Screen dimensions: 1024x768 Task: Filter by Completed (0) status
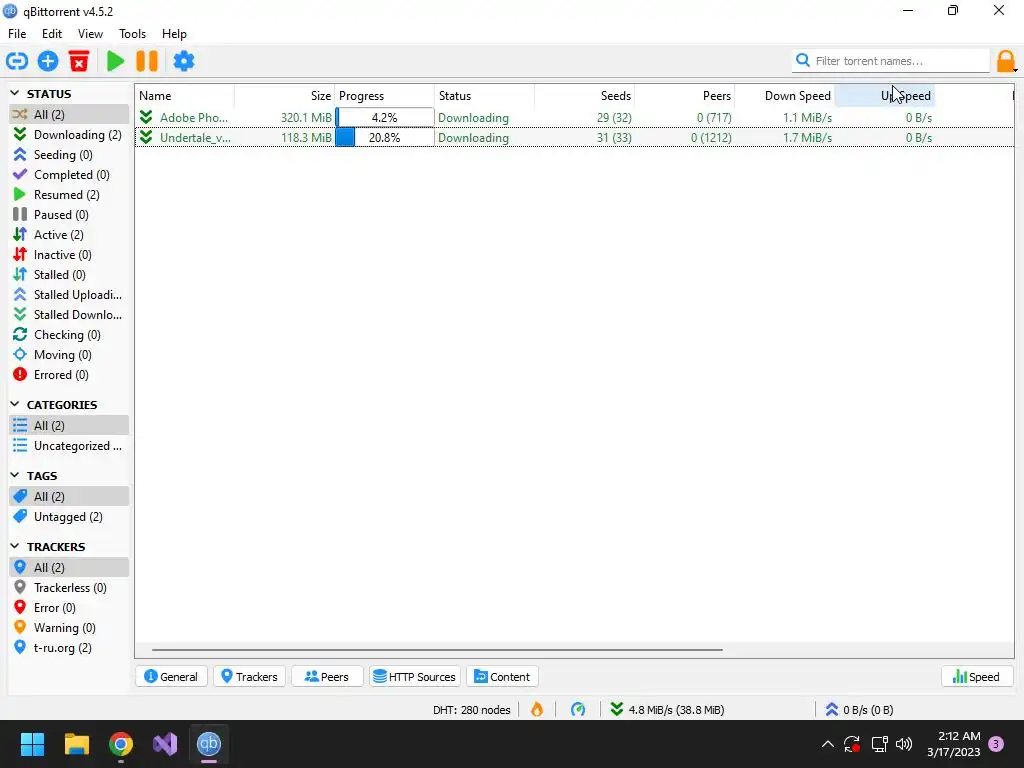pyautogui.click(x=69, y=174)
